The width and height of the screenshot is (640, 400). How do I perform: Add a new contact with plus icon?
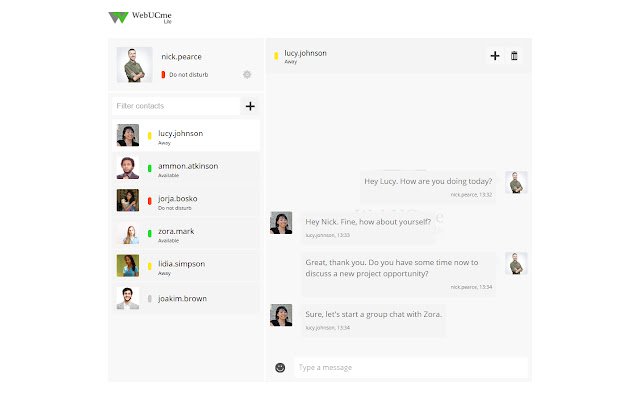point(250,107)
